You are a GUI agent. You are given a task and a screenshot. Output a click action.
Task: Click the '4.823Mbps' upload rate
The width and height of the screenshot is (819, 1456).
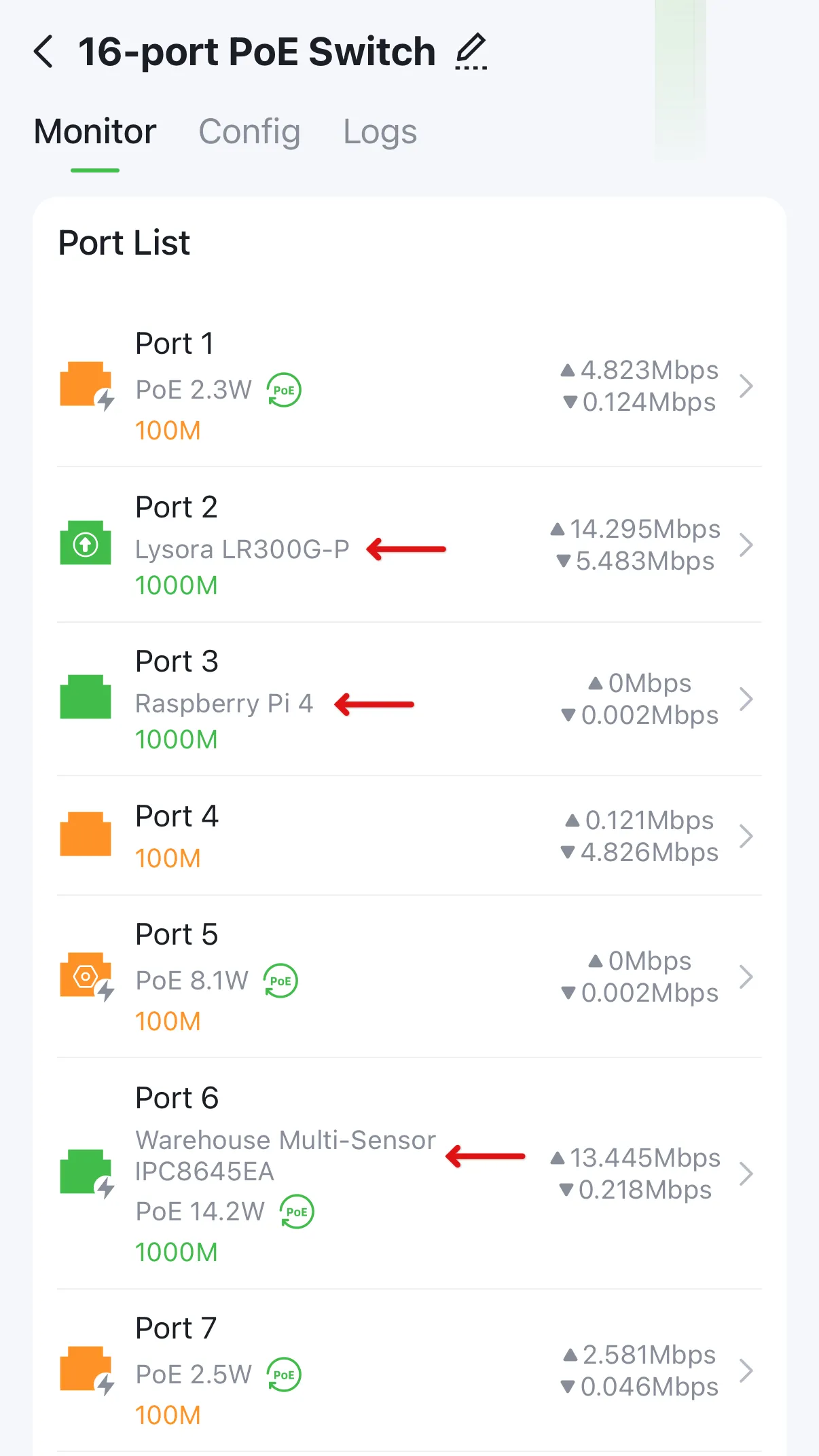click(x=649, y=370)
